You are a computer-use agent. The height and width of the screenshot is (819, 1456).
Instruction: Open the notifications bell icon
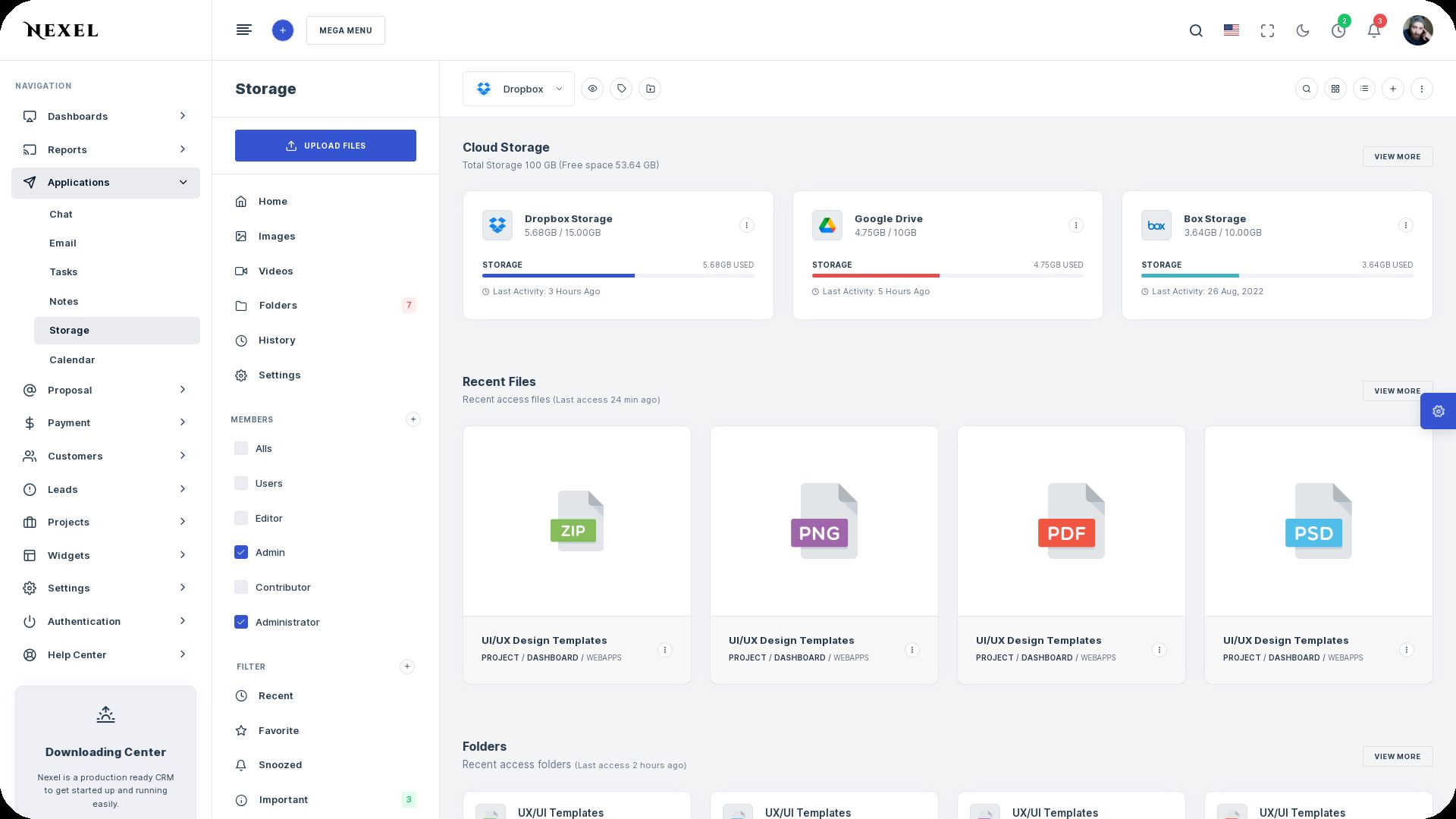pos(1373,30)
